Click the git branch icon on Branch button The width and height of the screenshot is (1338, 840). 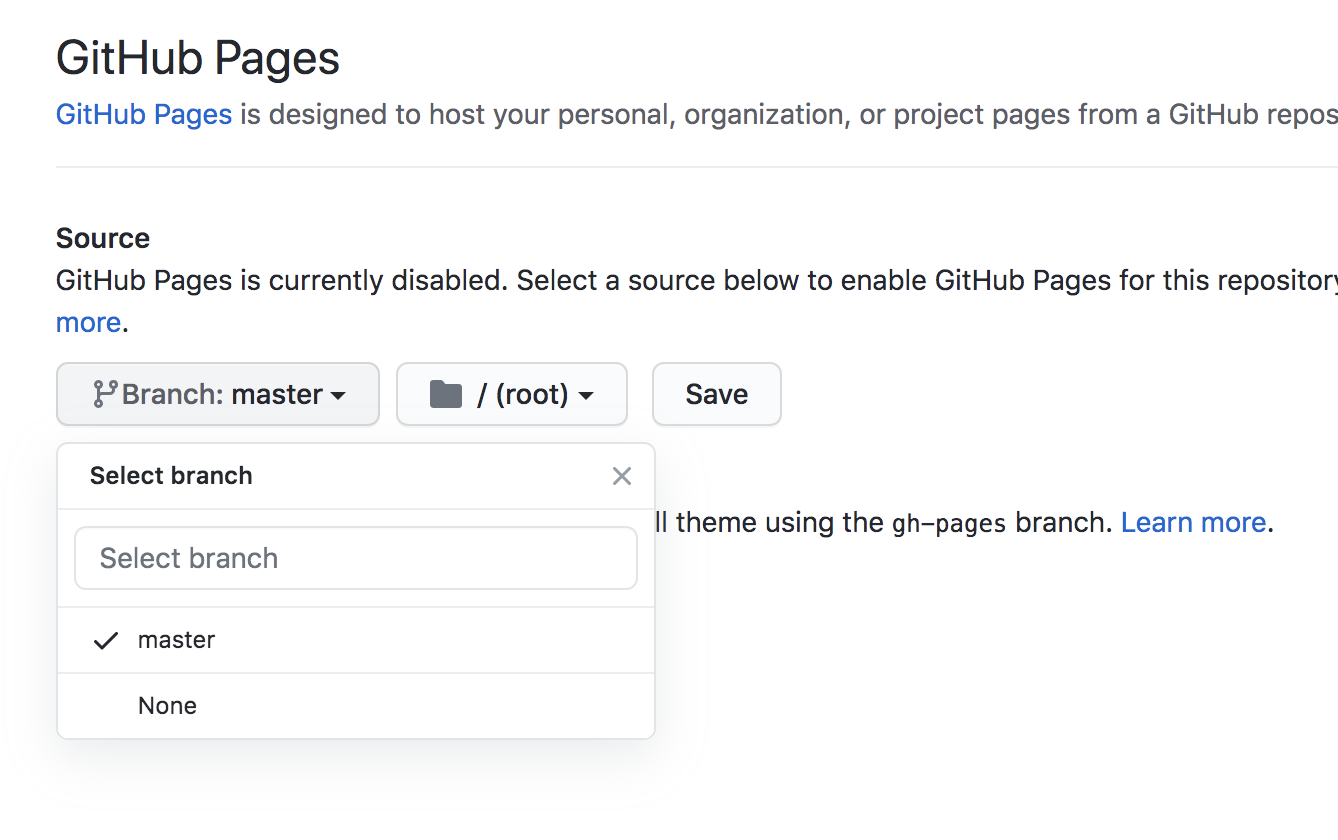click(105, 394)
